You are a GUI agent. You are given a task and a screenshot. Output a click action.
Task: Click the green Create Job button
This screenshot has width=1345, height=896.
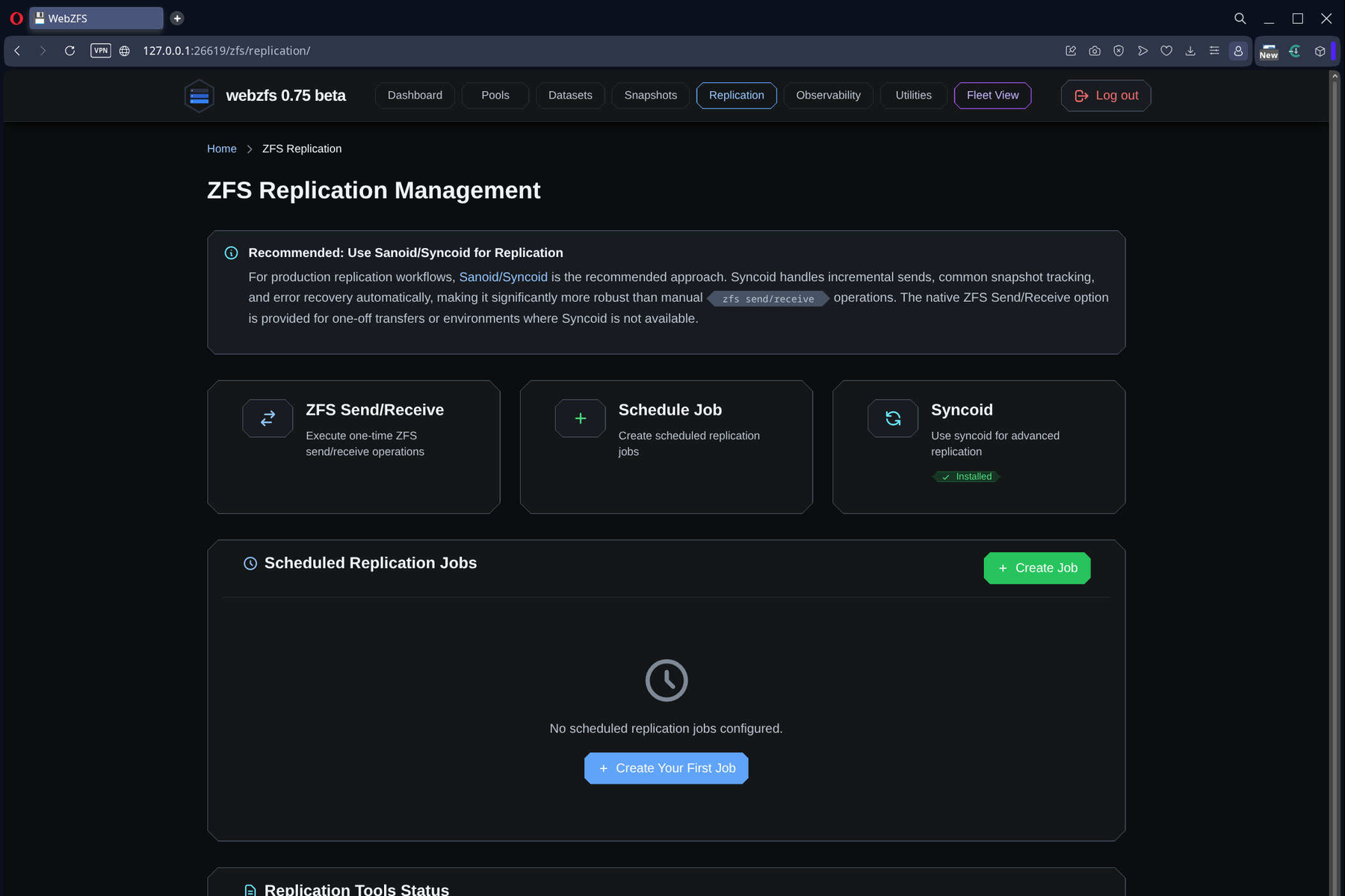click(1037, 568)
